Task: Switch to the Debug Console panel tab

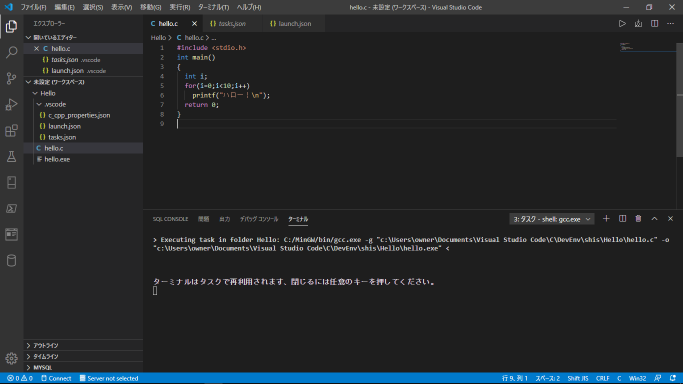Action: [259, 219]
